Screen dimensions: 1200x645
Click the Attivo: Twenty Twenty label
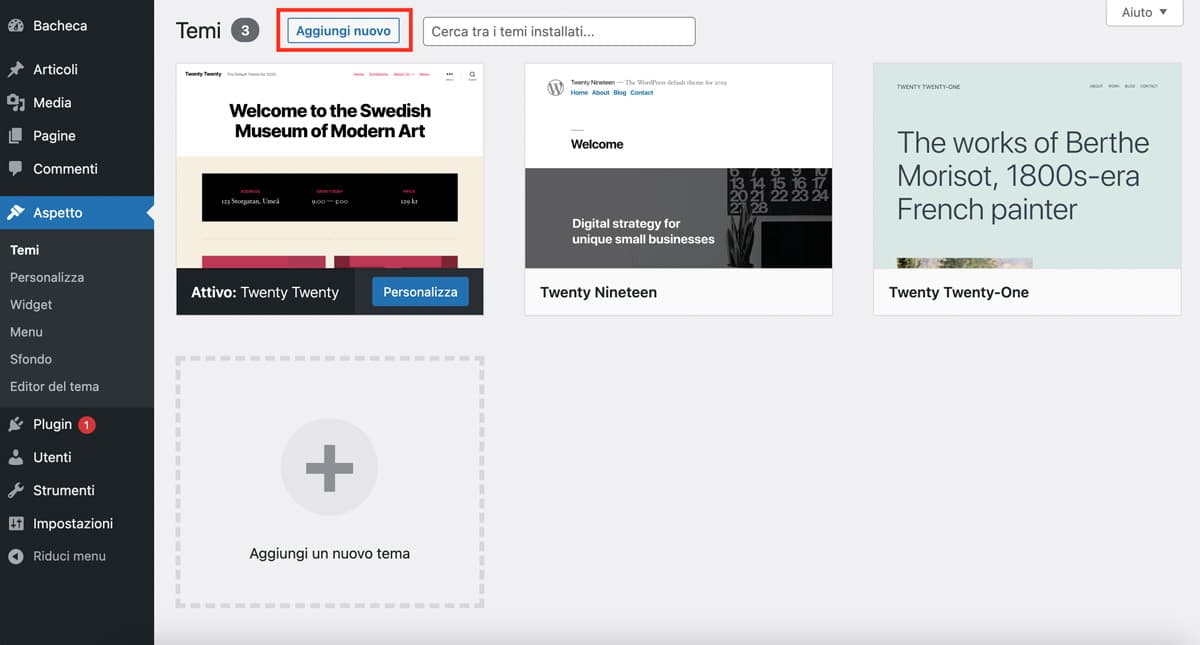(x=265, y=293)
